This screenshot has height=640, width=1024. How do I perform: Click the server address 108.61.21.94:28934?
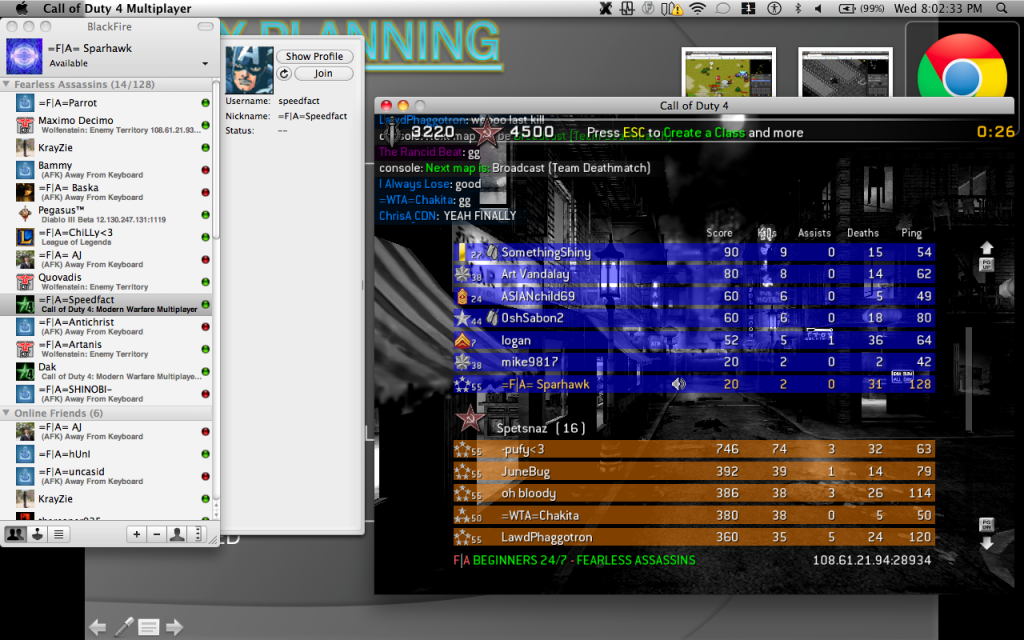click(872, 560)
